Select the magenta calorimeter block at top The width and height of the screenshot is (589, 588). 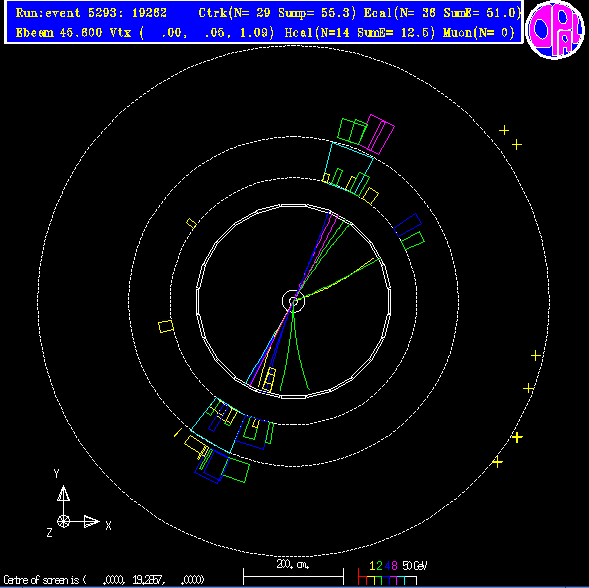pos(377,134)
